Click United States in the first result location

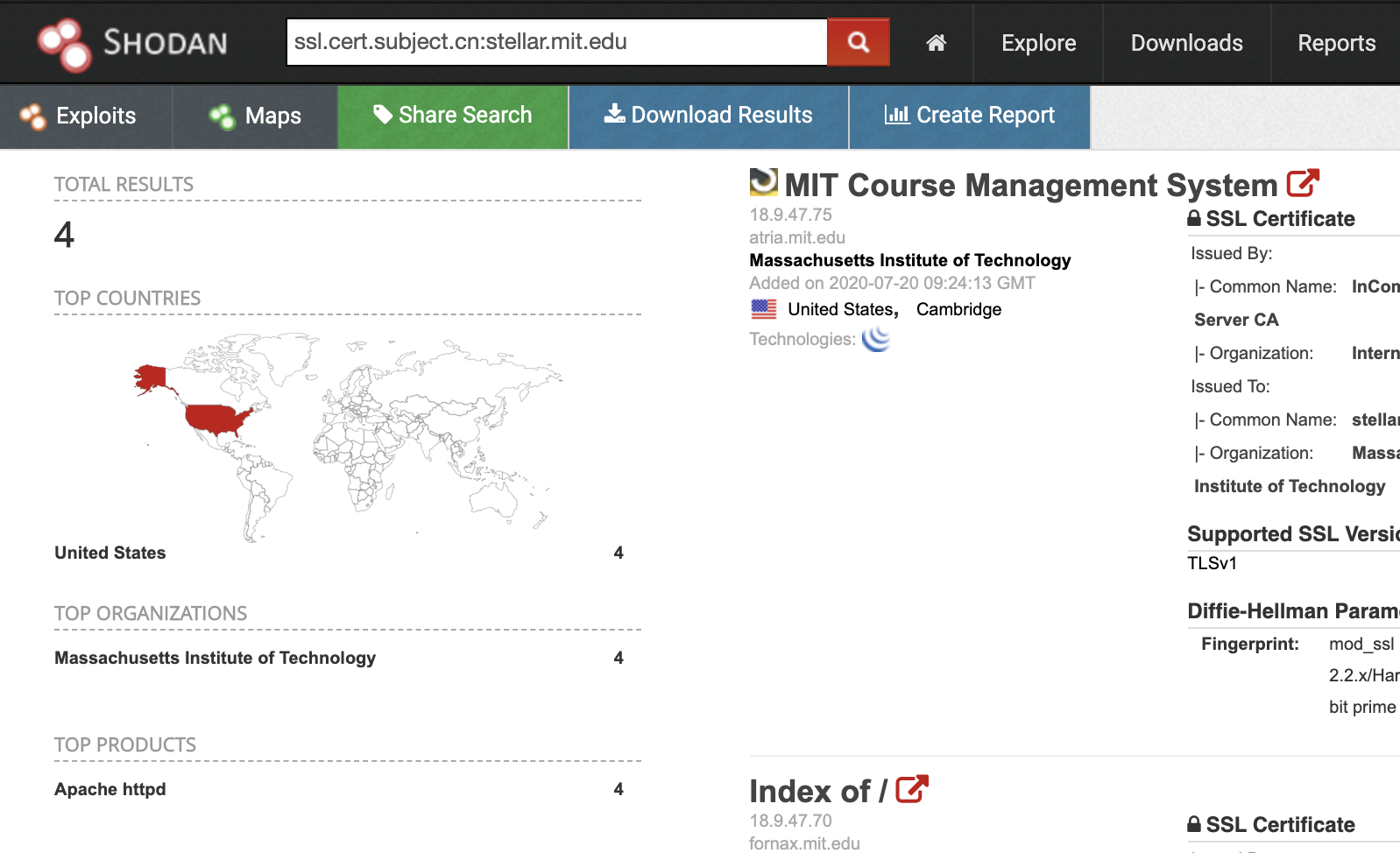840,309
